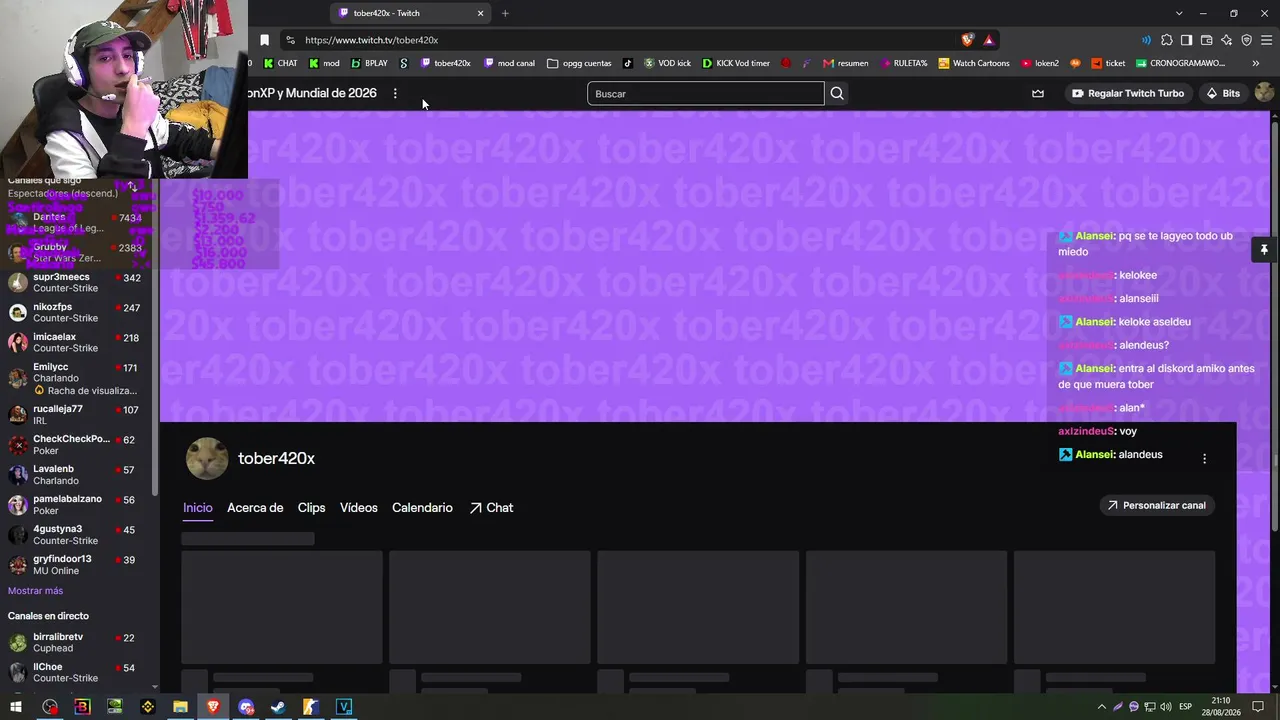Open Steam from the taskbar
Image resolution: width=1280 pixels, height=720 pixels.
(278, 707)
